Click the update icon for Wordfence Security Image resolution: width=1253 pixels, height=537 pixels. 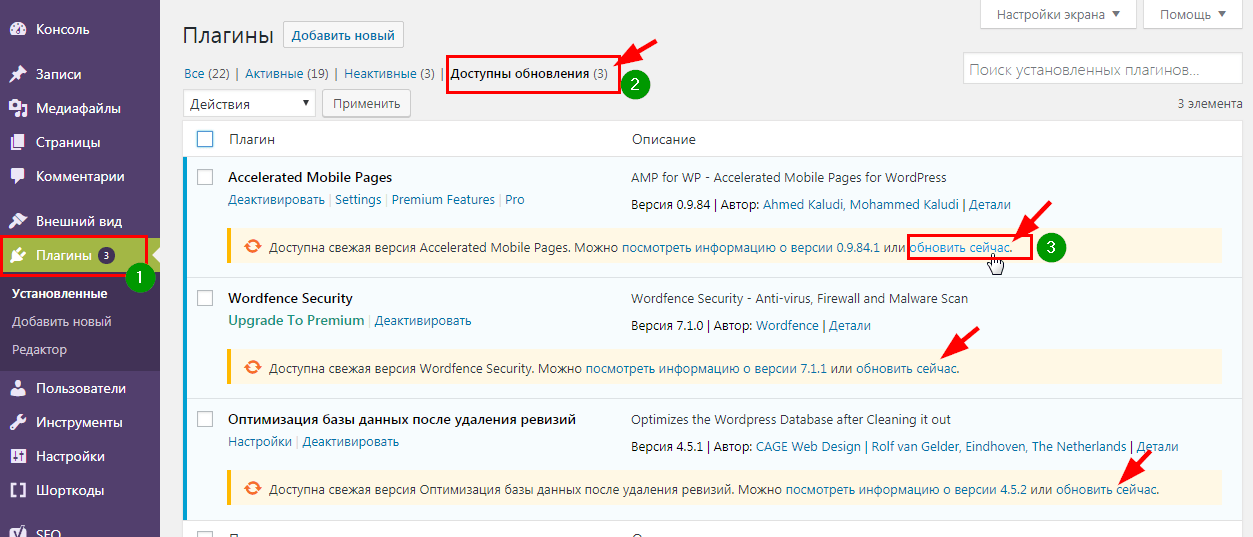[x=253, y=369]
